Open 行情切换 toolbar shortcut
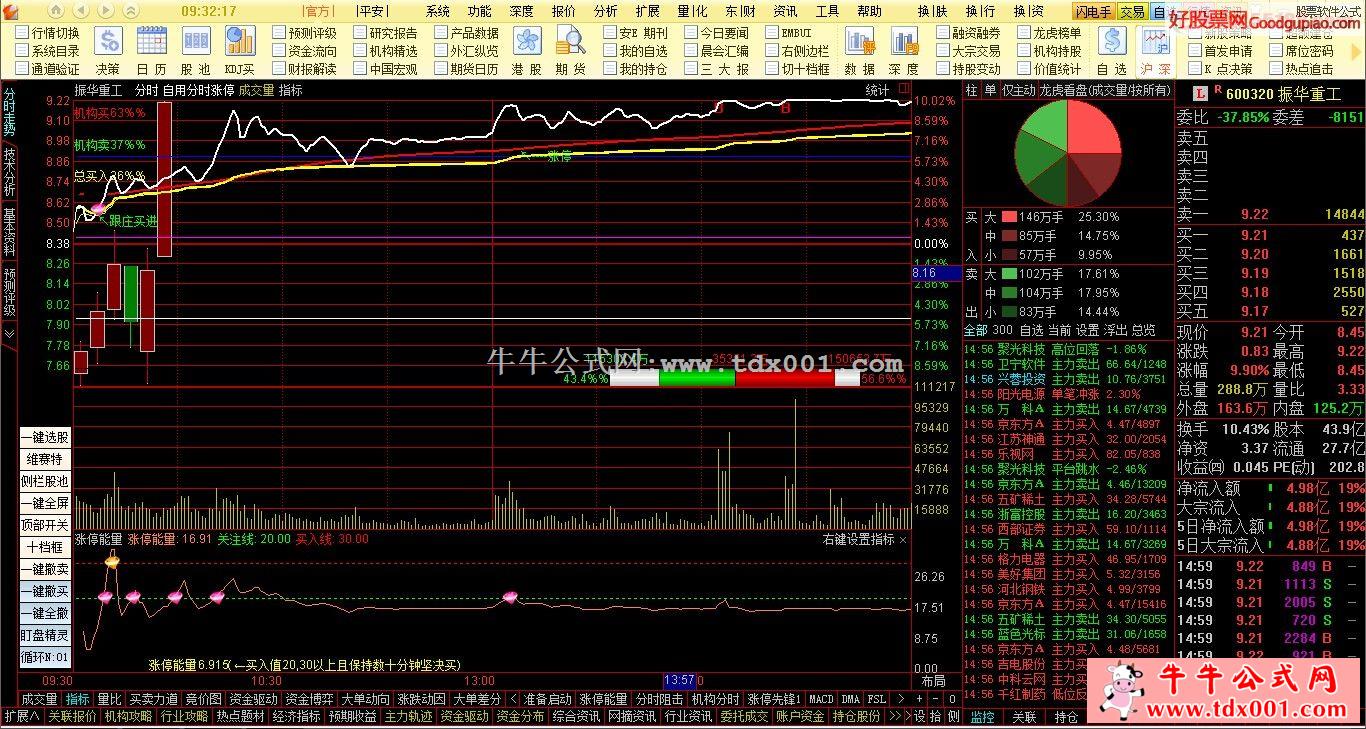This screenshot has height=729, width=1366. pyautogui.click(x=46, y=33)
